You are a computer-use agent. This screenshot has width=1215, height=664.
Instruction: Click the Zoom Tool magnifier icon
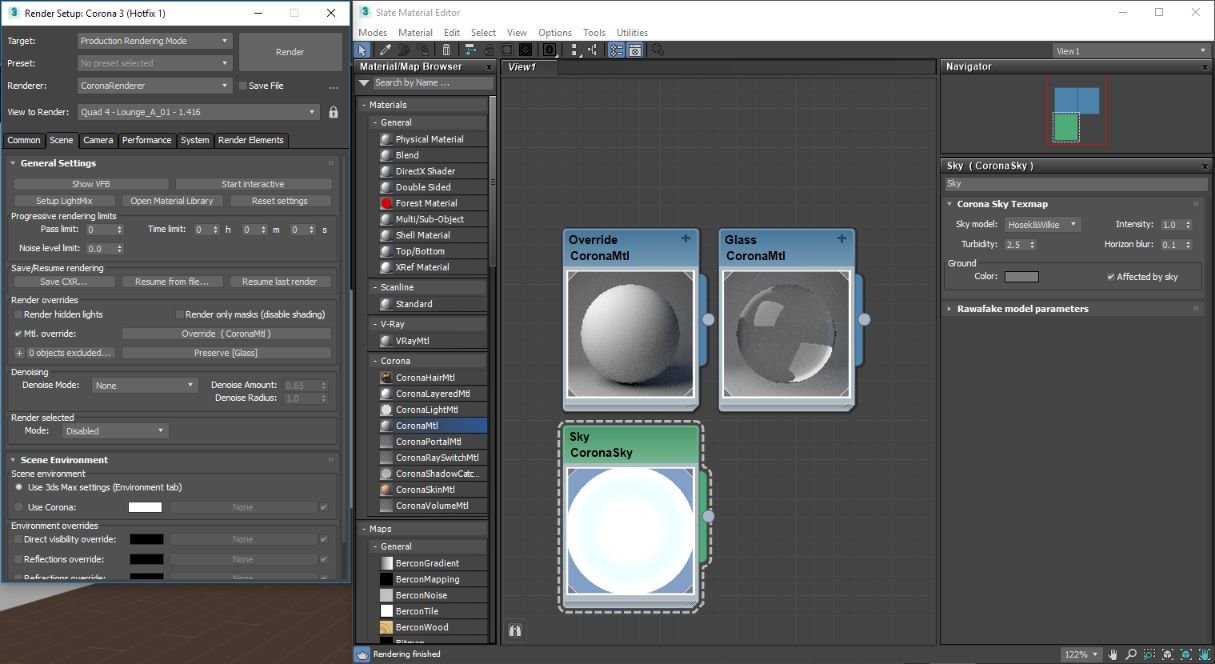(1130, 655)
